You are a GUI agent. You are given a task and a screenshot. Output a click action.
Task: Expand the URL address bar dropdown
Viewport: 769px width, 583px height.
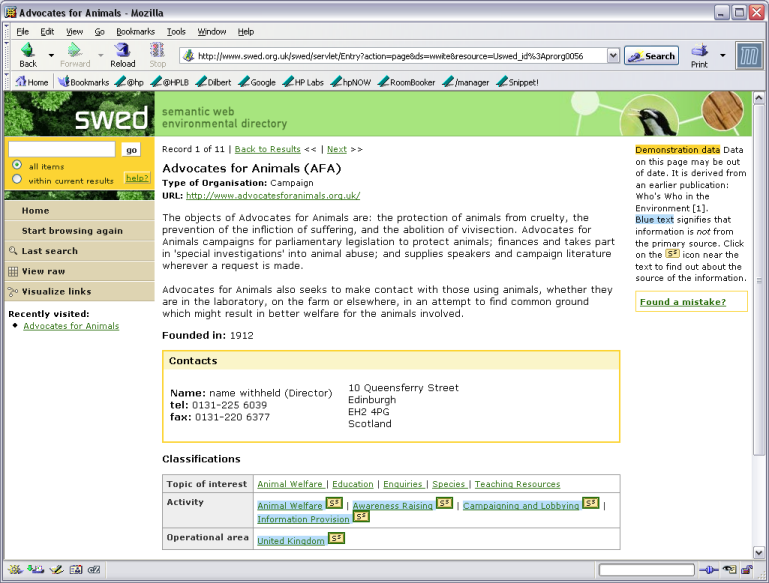click(613, 56)
